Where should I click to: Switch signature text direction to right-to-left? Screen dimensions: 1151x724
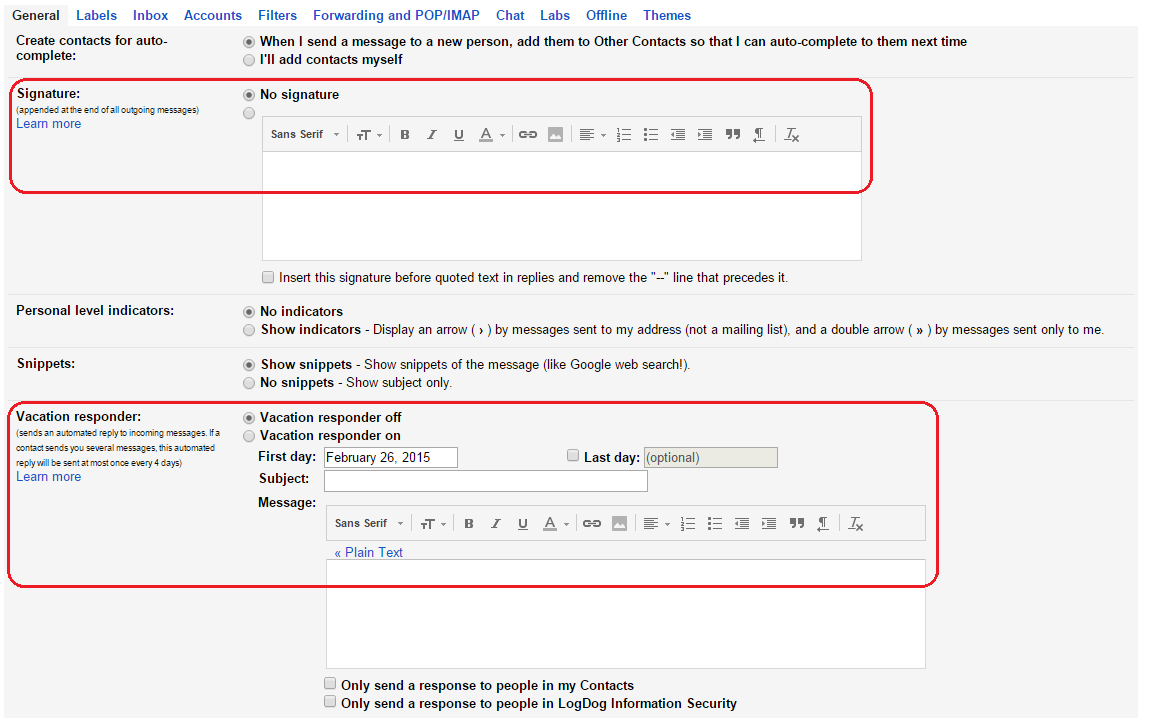click(759, 134)
